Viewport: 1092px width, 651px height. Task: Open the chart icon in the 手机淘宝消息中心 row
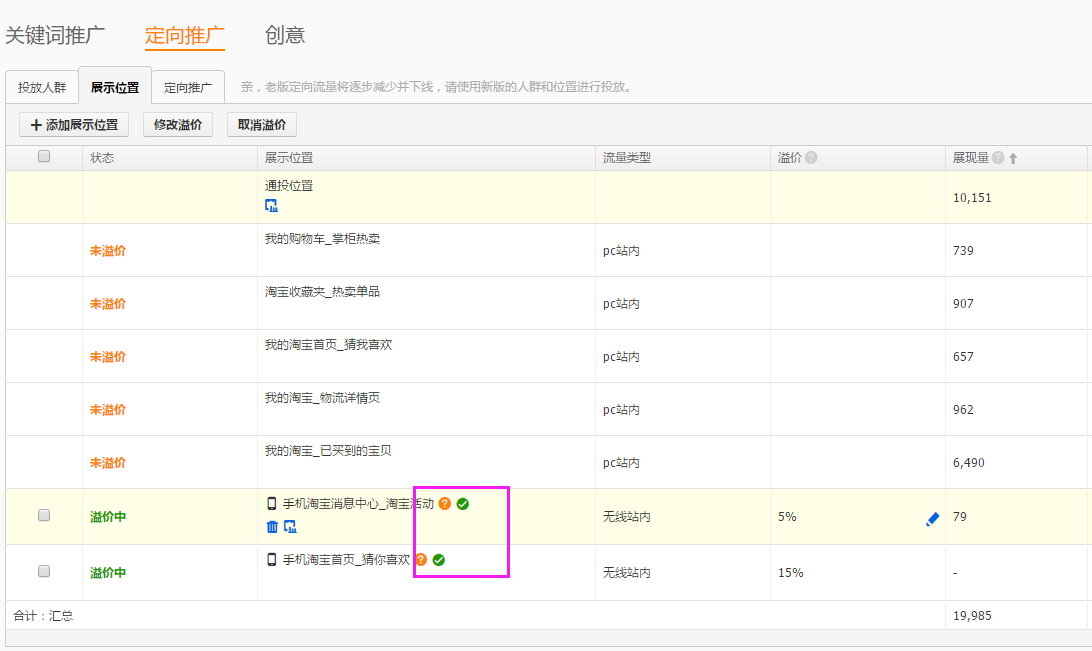(x=290, y=527)
